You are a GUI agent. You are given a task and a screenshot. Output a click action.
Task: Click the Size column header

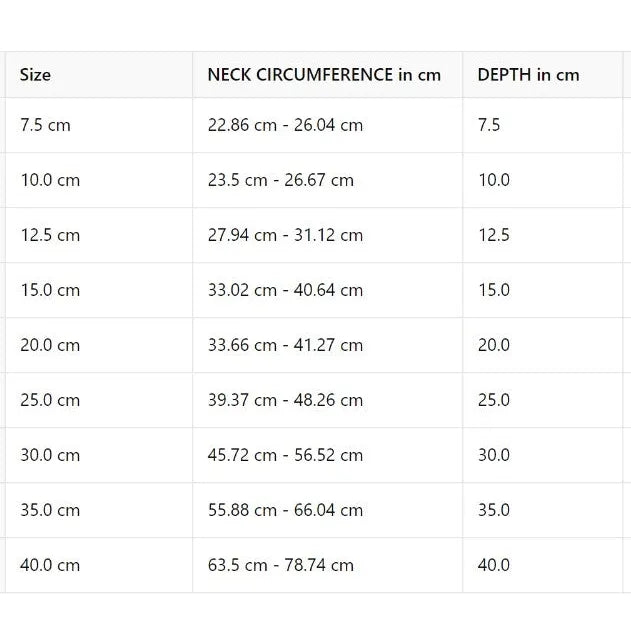click(x=36, y=75)
